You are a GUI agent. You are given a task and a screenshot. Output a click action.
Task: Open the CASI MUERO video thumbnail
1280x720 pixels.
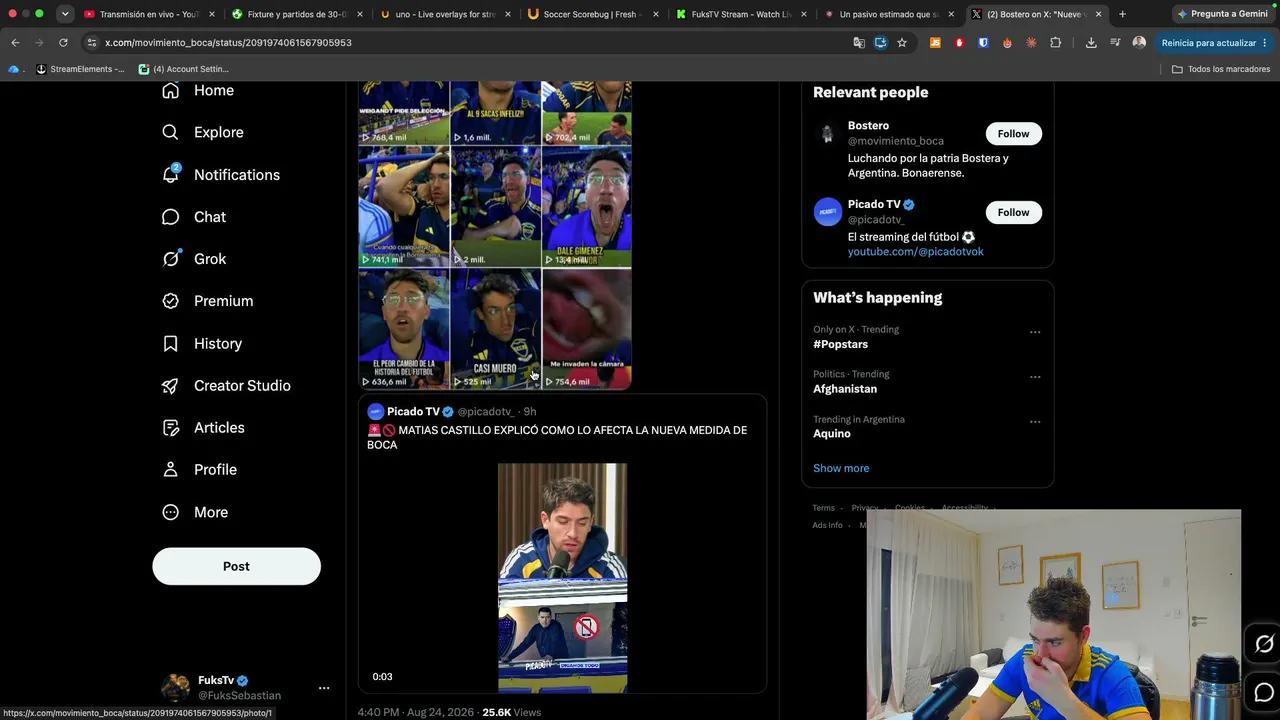(x=495, y=329)
